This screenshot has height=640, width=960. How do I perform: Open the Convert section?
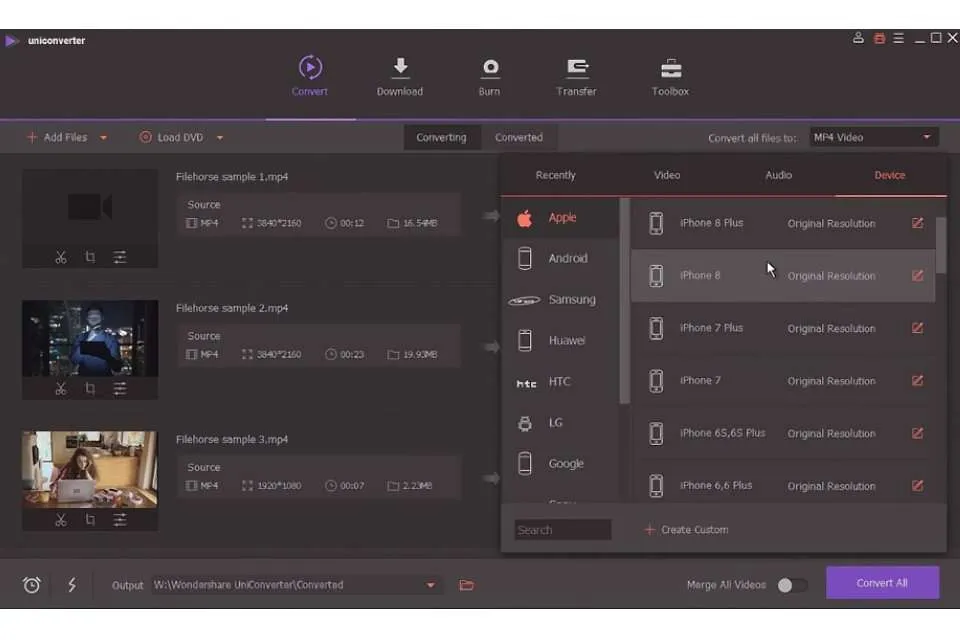(310, 76)
